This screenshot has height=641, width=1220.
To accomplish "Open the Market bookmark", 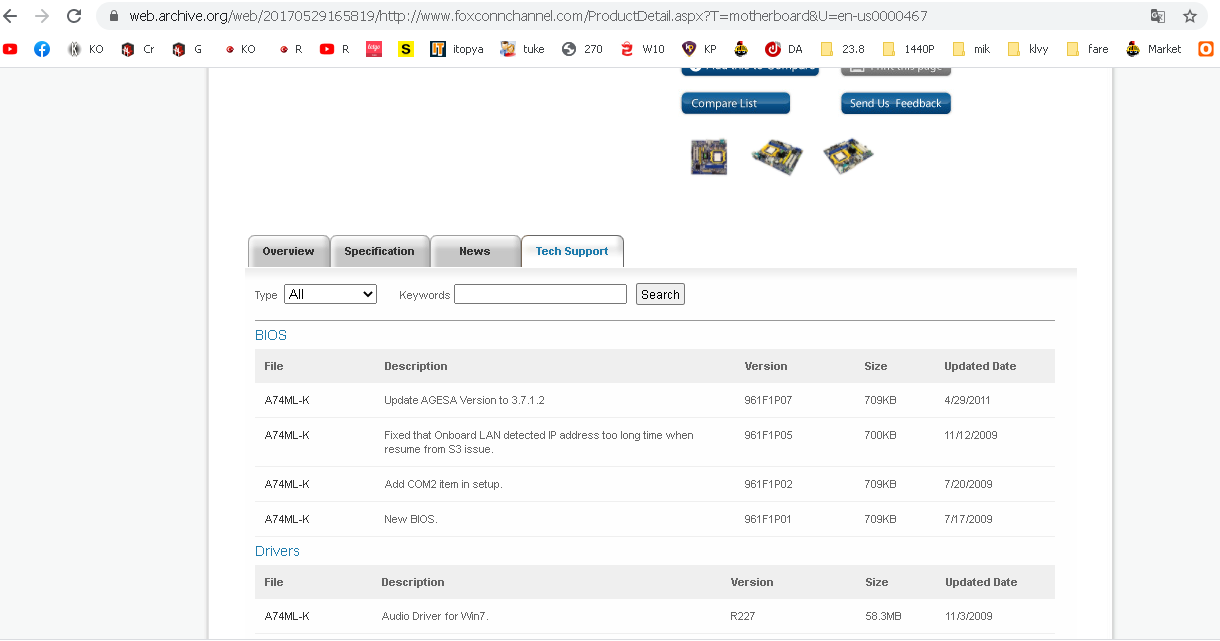I will 1153,48.
